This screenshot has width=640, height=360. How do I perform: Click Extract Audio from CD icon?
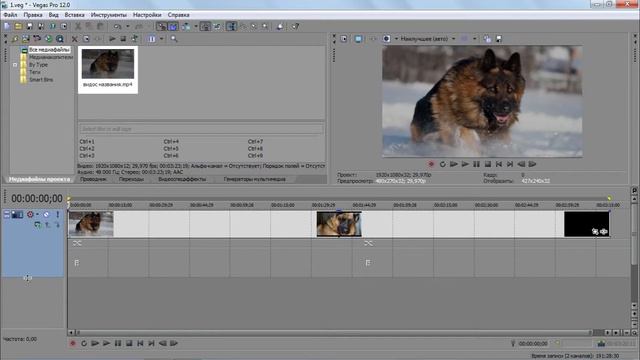49,39
